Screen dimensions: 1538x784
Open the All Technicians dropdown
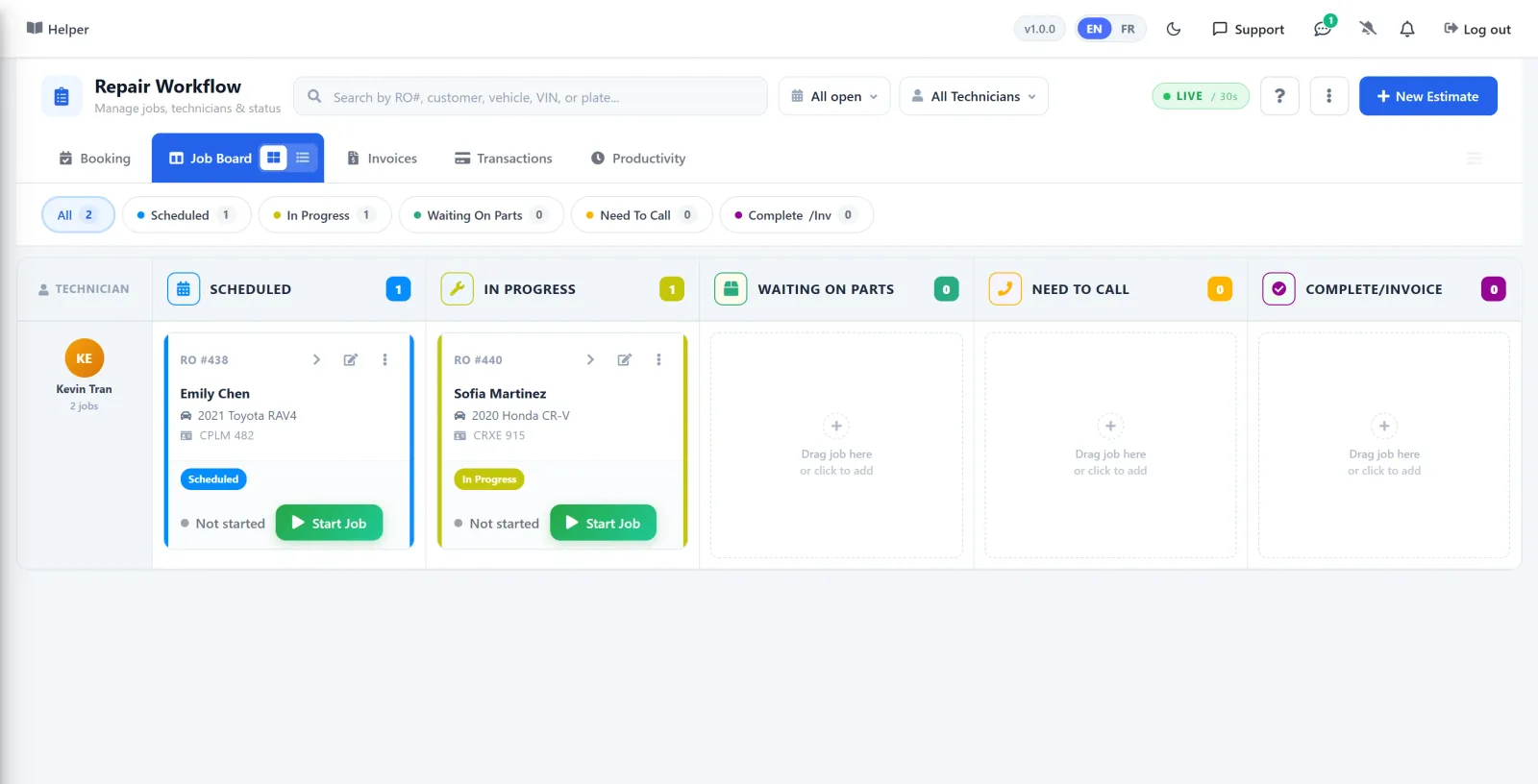point(974,96)
